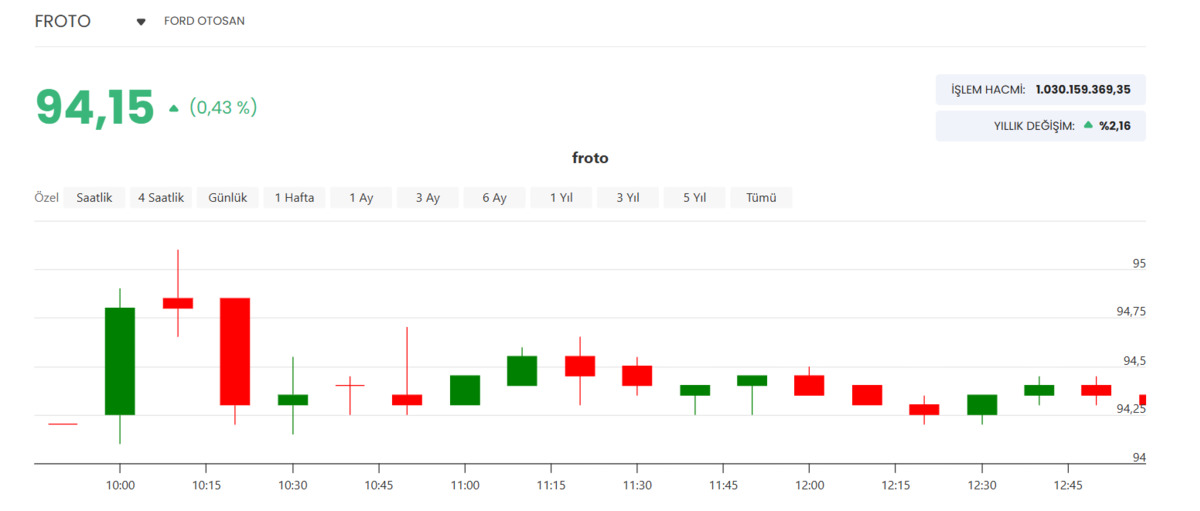The height and width of the screenshot is (511, 1200).
Task: Select the 1 Hafta range
Action: pyautogui.click(x=295, y=198)
